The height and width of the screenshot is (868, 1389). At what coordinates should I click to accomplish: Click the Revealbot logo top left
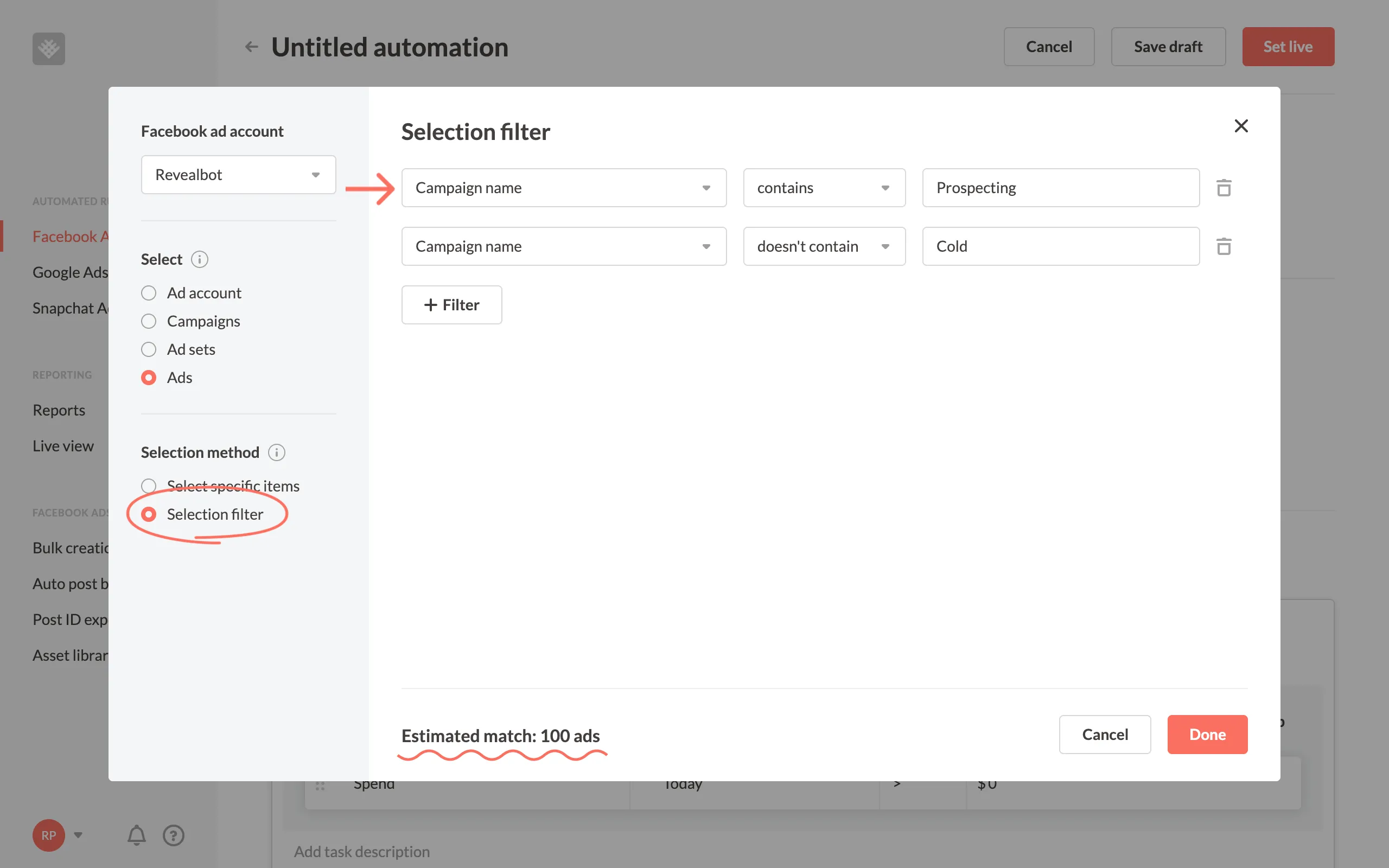[x=48, y=48]
